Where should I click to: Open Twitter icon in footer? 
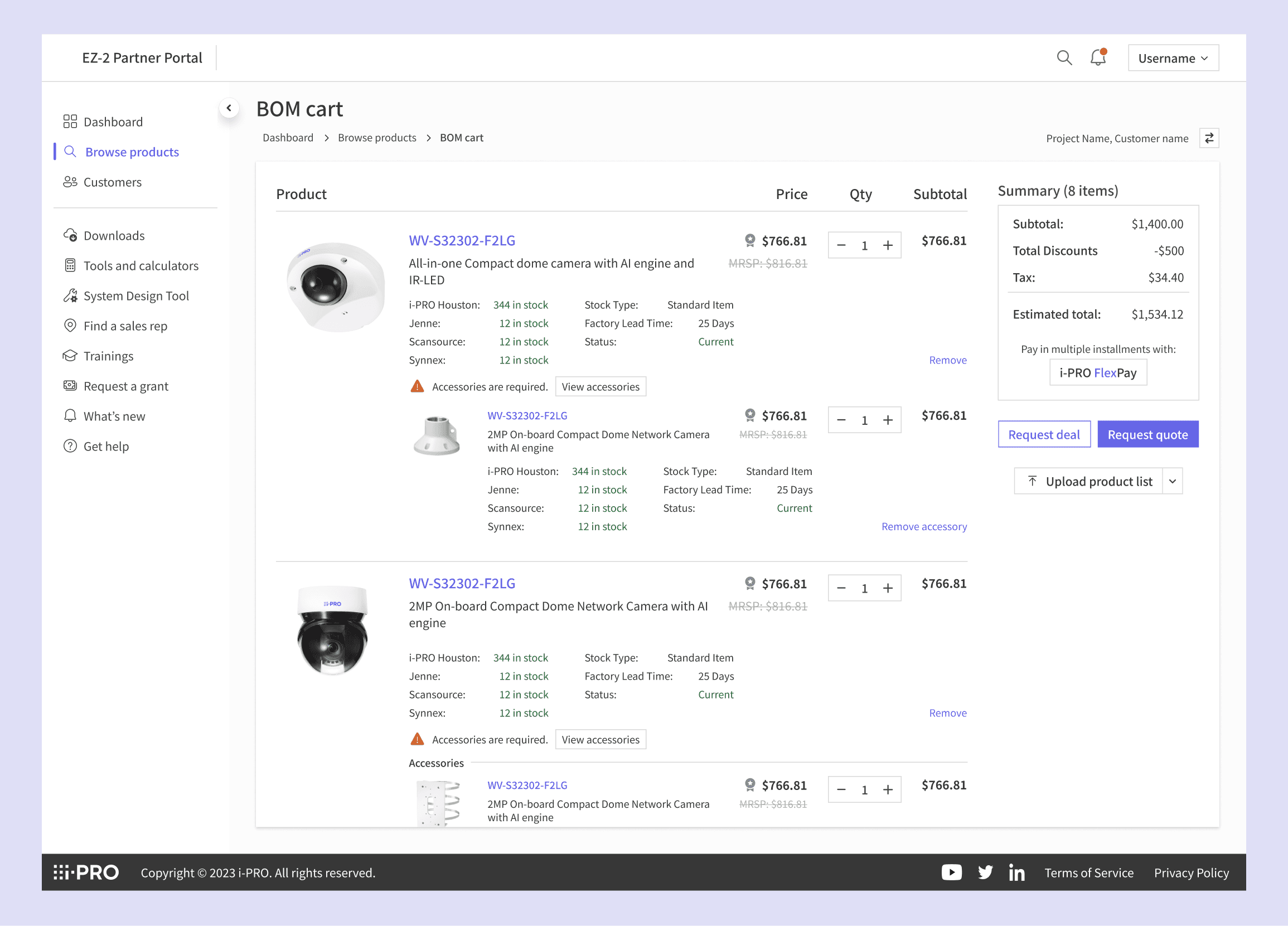(985, 872)
